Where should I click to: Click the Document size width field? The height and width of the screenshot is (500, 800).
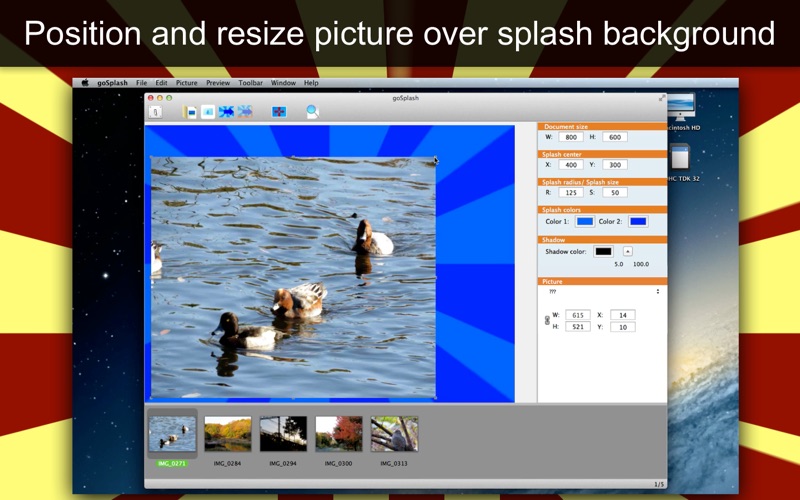point(571,137)
